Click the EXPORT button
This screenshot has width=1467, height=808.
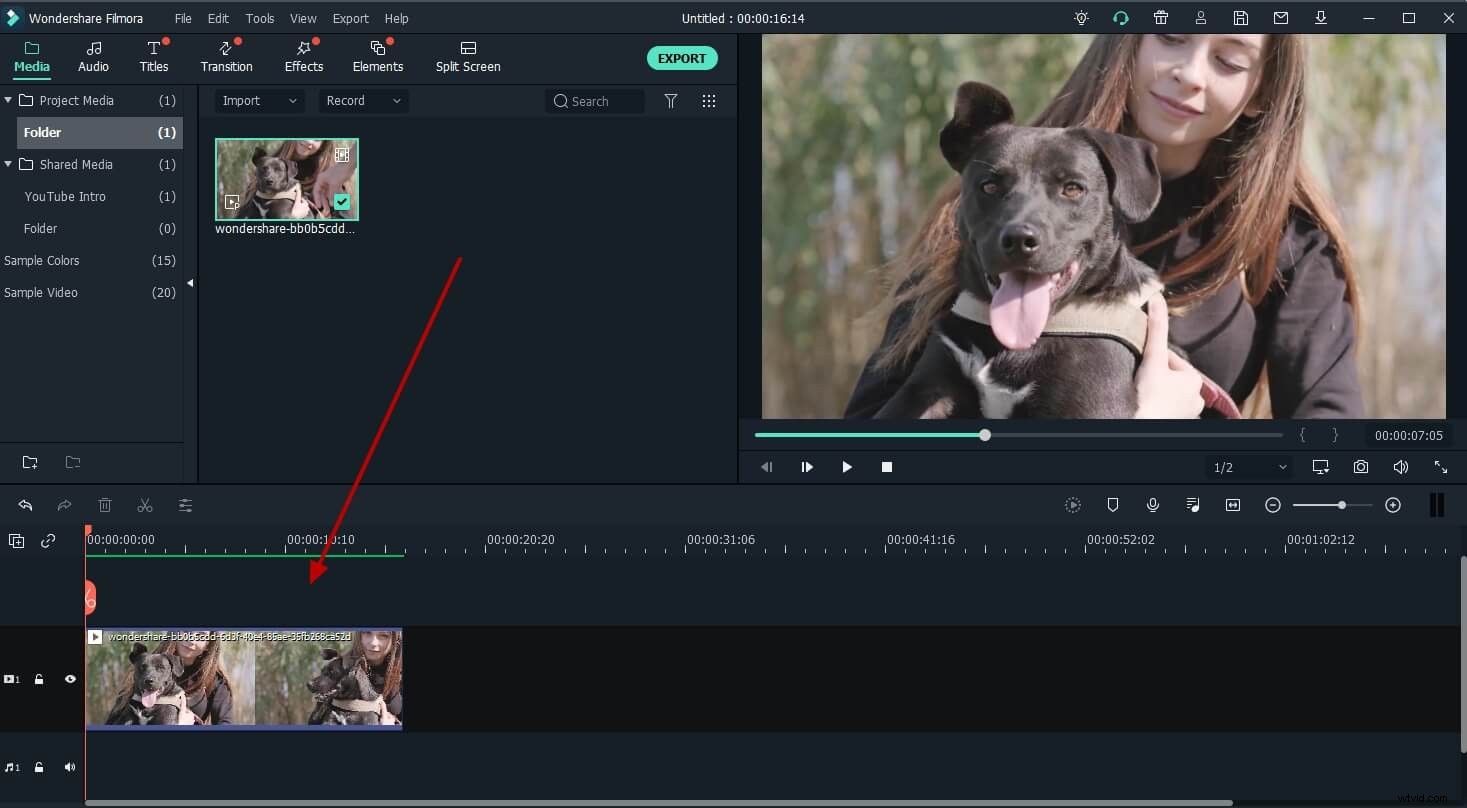(682, 58)
